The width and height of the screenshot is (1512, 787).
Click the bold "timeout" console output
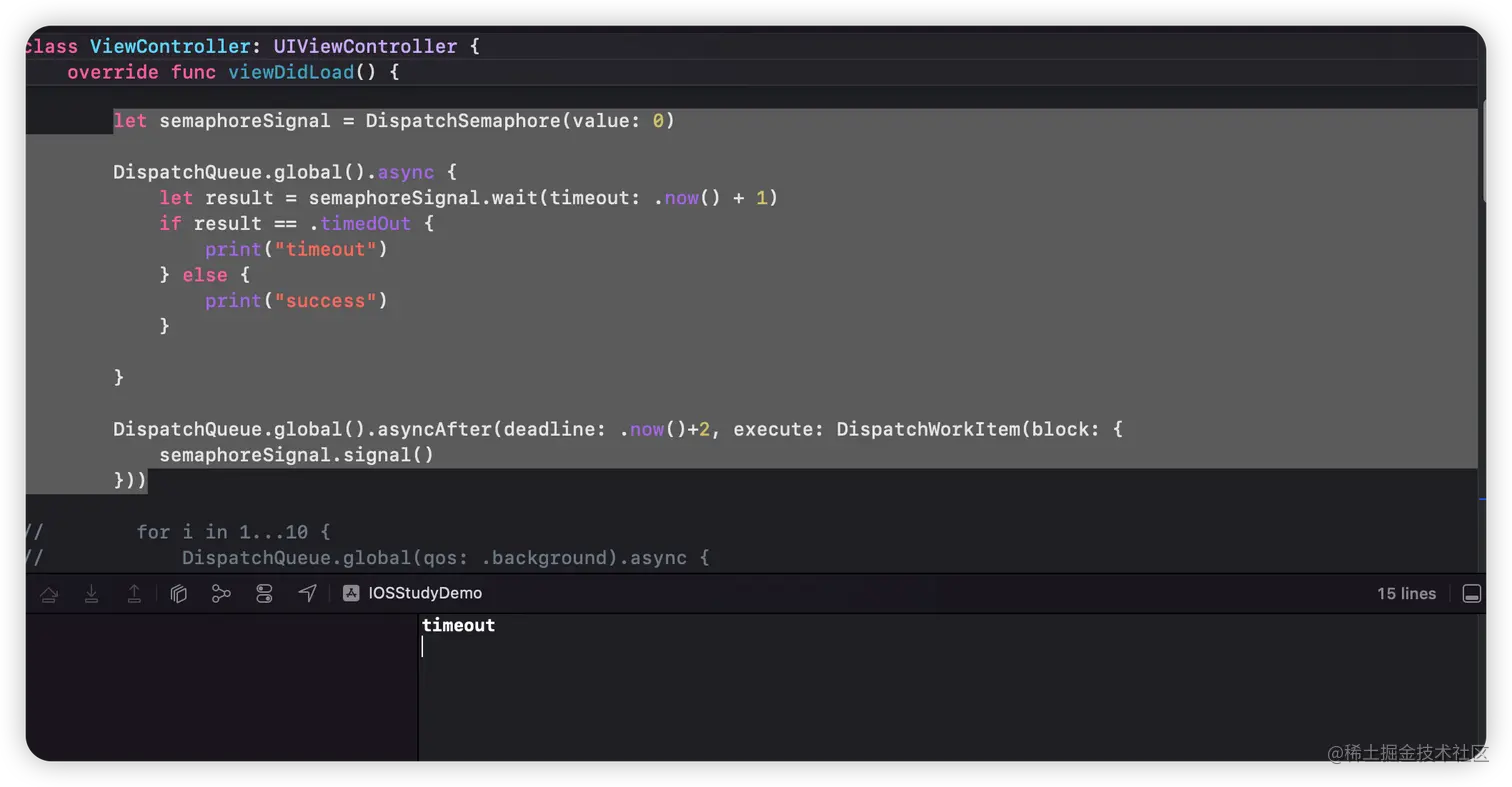click(458, 626)
